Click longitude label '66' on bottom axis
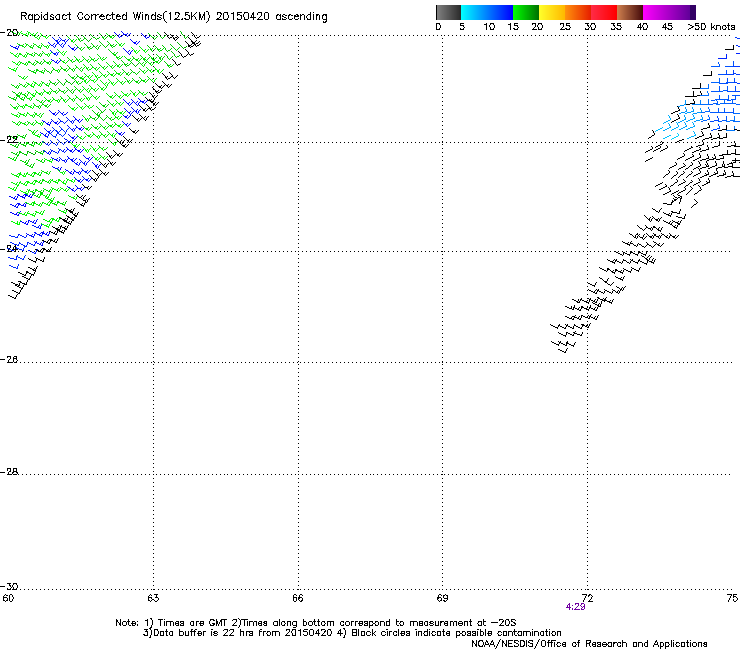 pyautogui.click(x=298, y=599)
